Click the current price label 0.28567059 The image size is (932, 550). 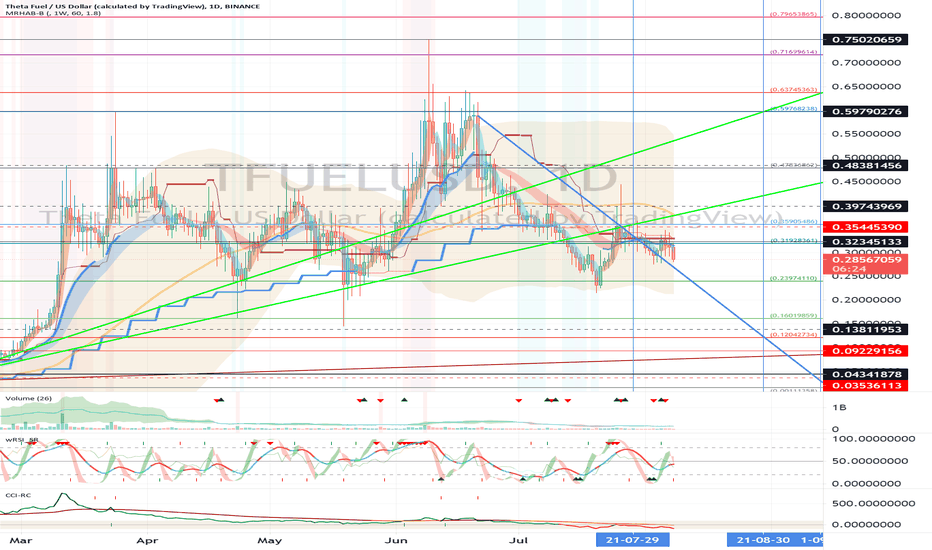click(865, 260)
